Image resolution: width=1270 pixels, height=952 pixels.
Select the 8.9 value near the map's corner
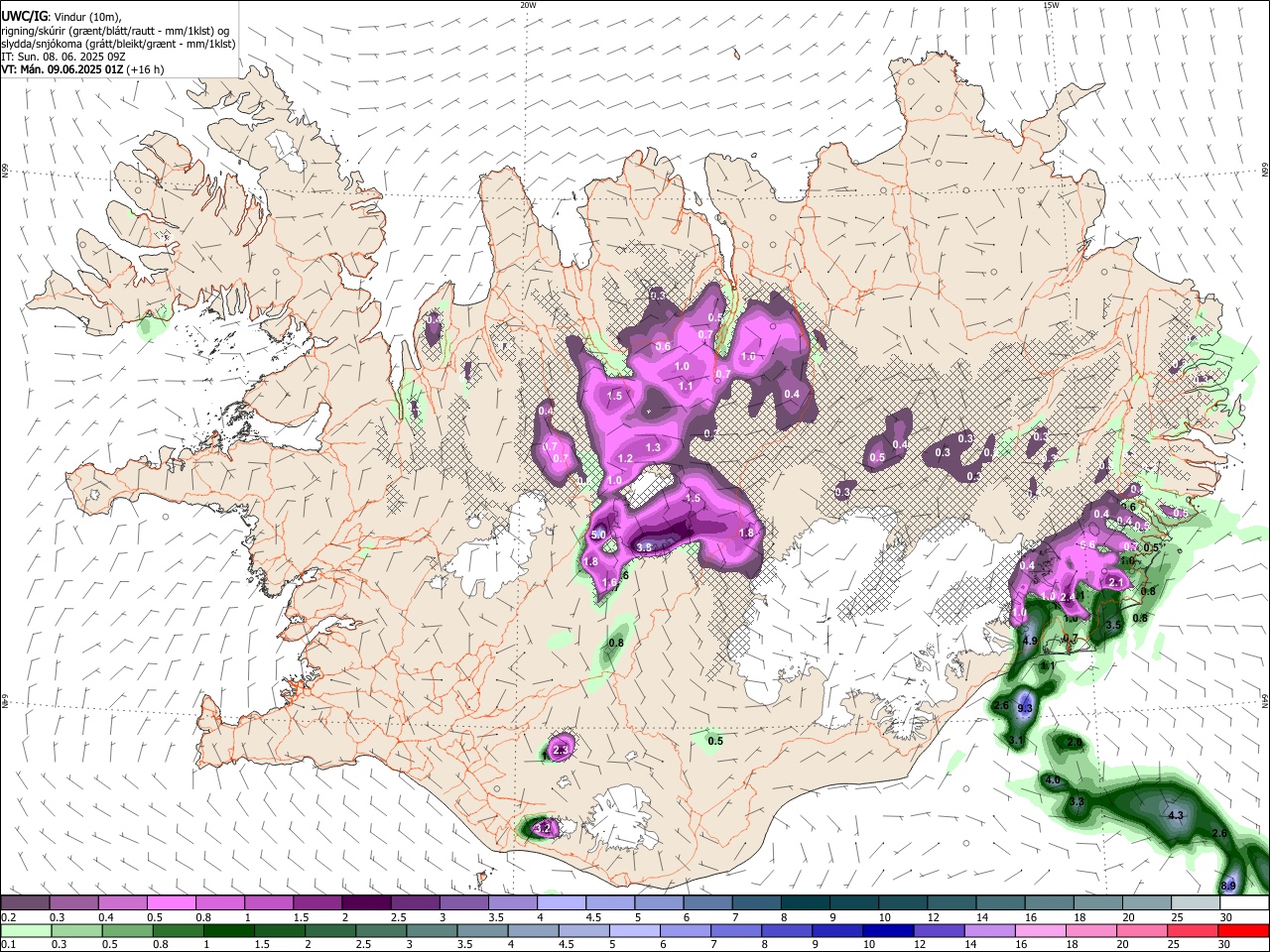1229,886
